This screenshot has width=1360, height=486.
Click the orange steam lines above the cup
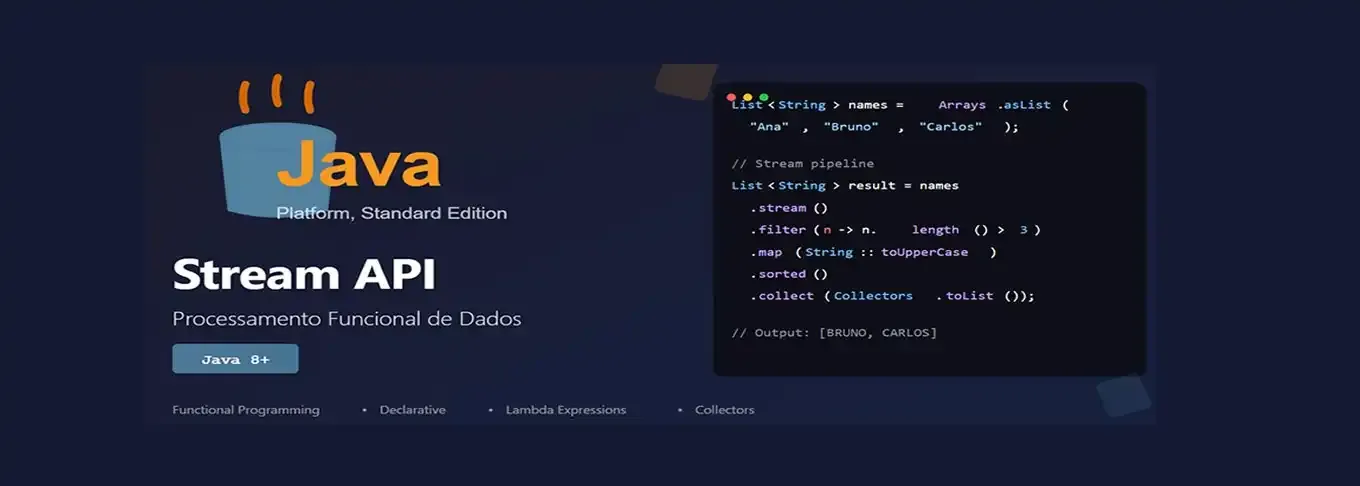click(276, 95)
